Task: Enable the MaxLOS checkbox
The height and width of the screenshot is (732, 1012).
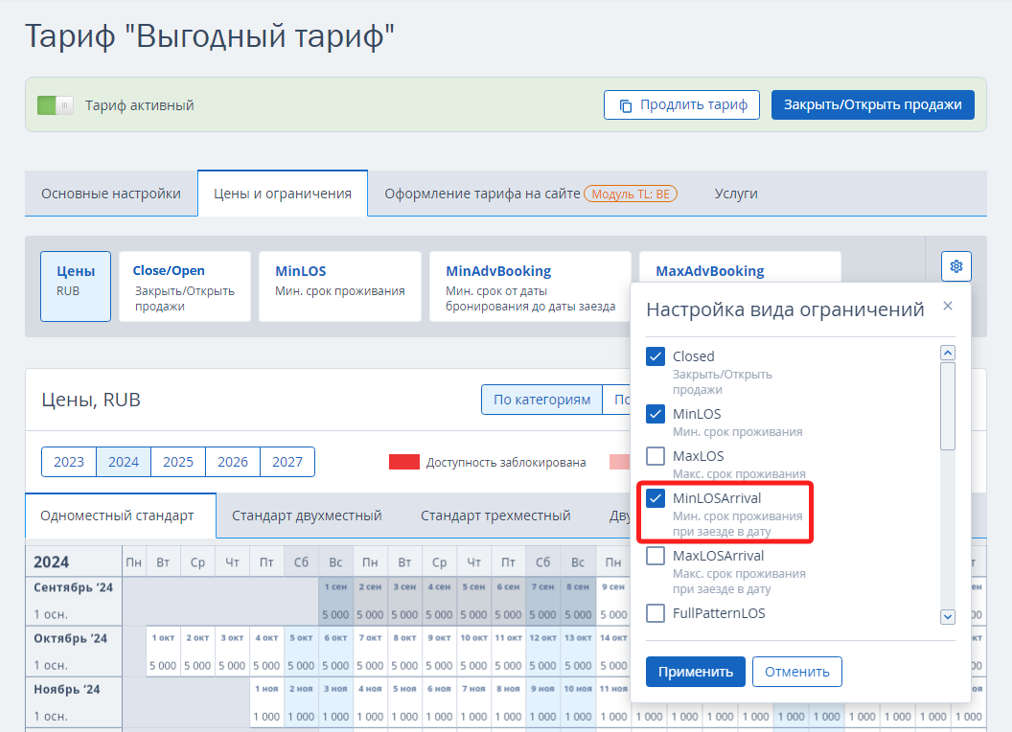Action: [656, 456]
